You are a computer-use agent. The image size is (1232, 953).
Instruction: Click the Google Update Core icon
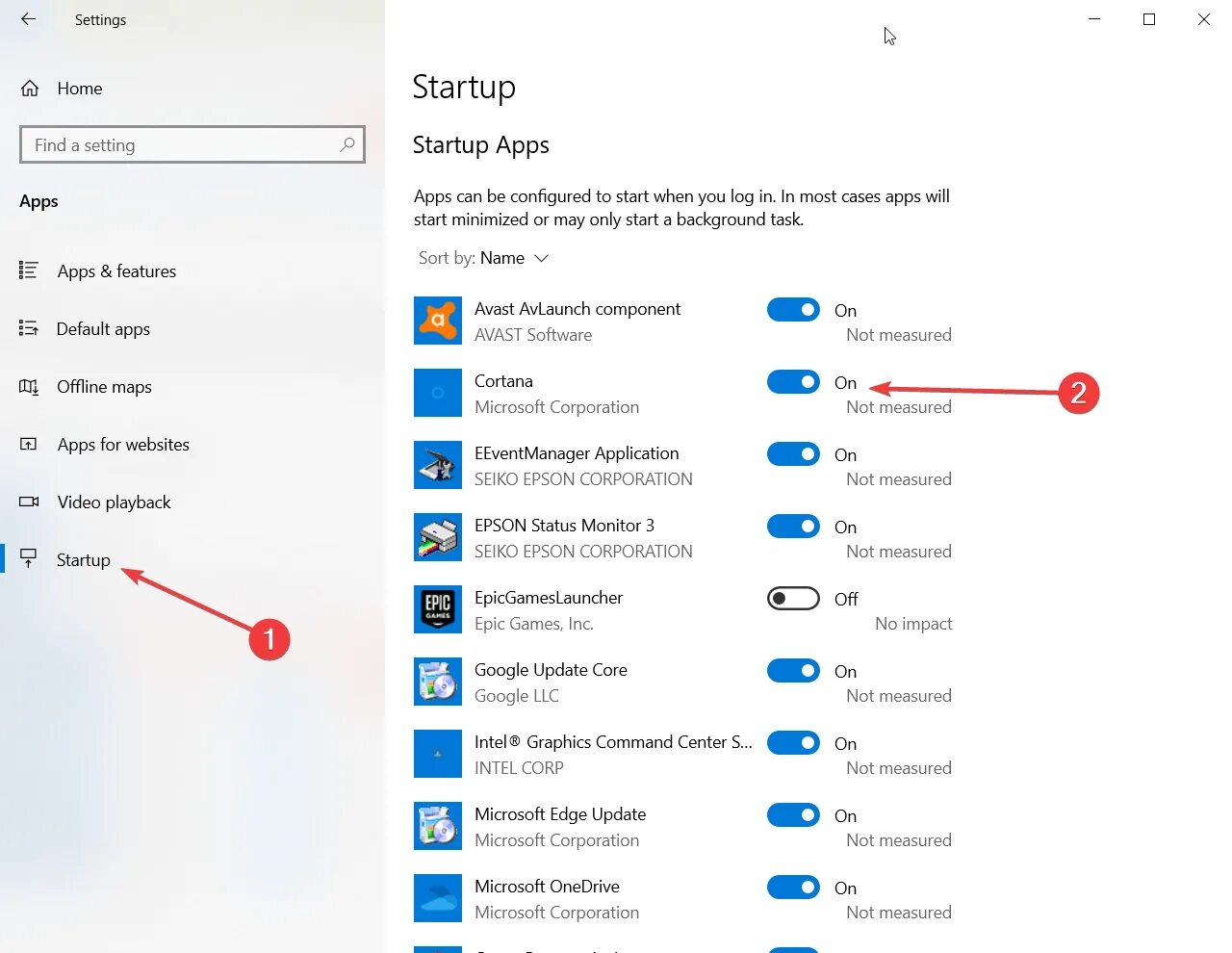[x=438, y=682]
